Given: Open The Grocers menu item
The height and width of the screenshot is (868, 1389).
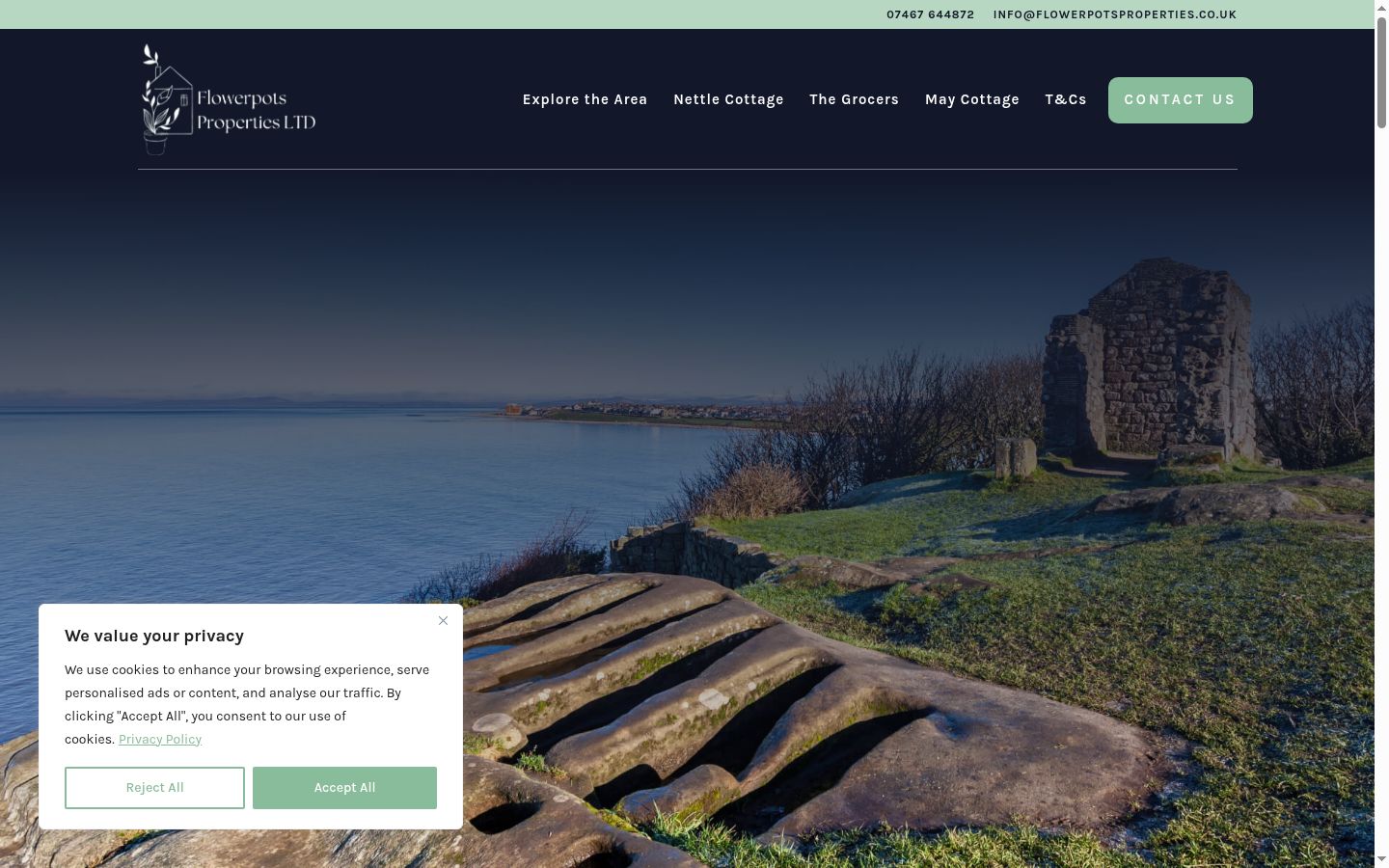Looking at the screenshot, I should (x=854, y=99).
